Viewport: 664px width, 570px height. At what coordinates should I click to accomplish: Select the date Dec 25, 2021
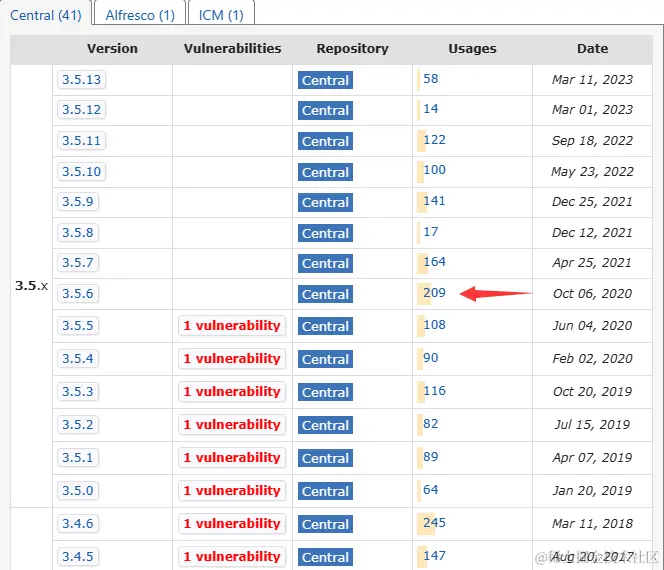pos(592,202)
